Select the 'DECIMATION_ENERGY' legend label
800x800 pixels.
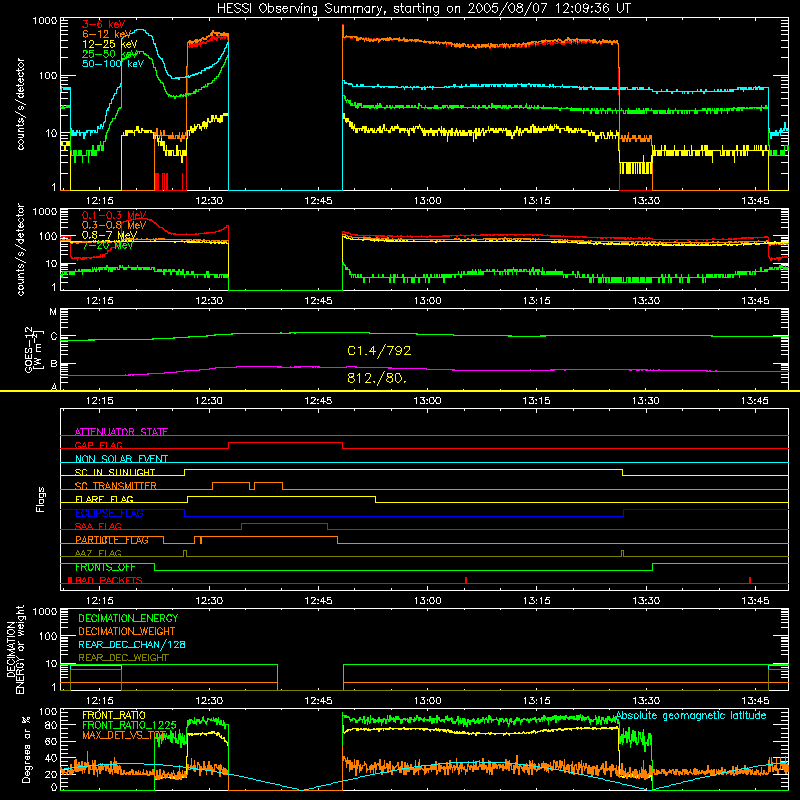click(128, 618)
